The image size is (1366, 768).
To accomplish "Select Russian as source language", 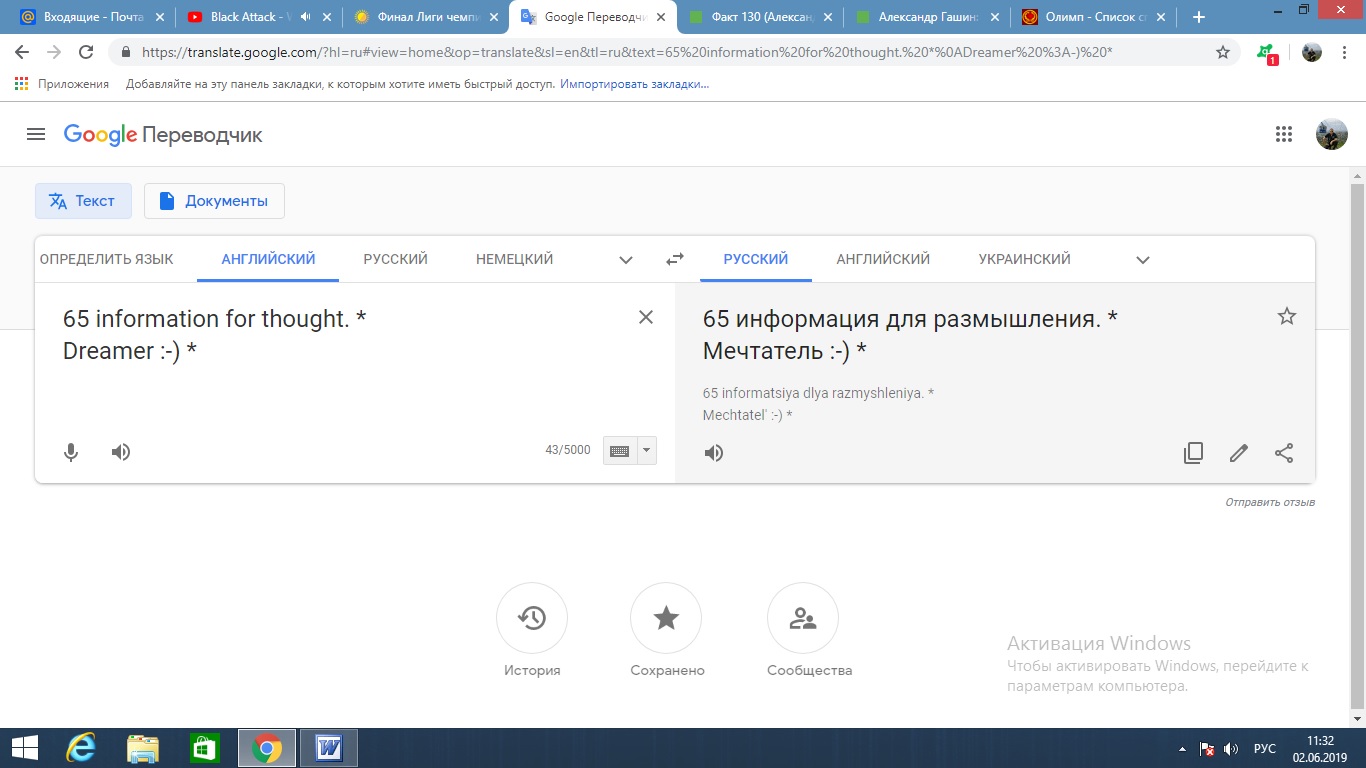I will click(395, 259).
